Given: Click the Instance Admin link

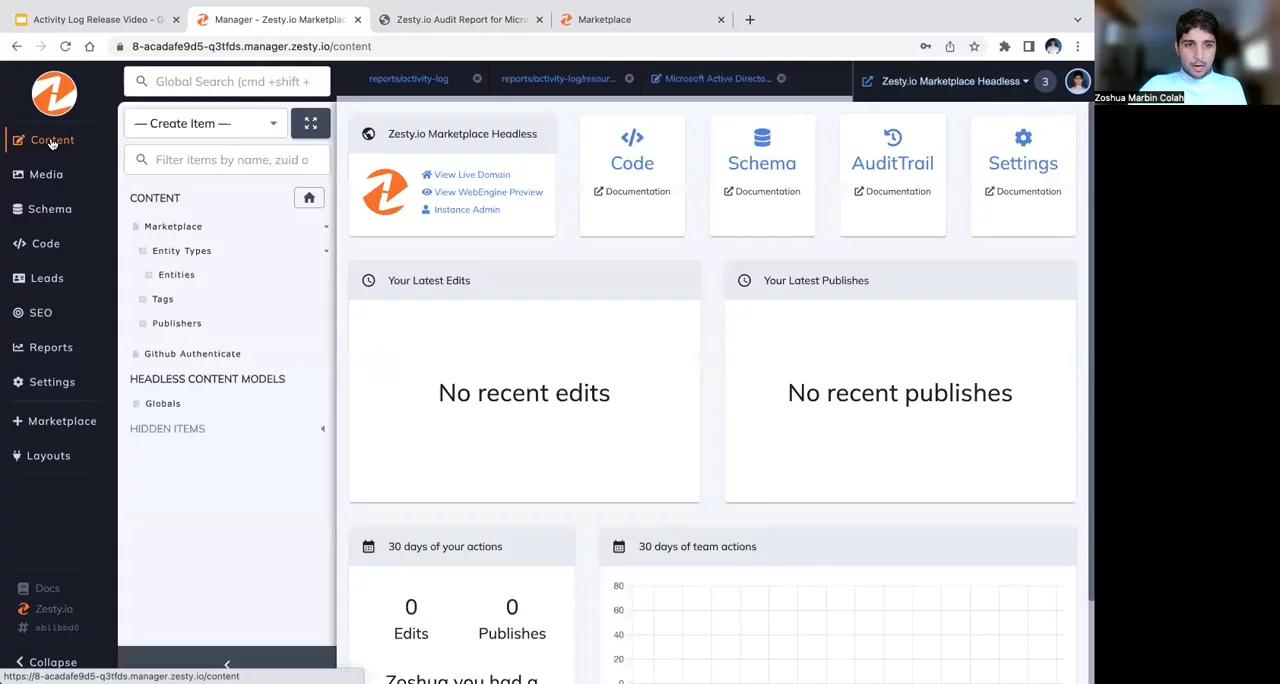Looking at the screenshot, I should point(466,210).
